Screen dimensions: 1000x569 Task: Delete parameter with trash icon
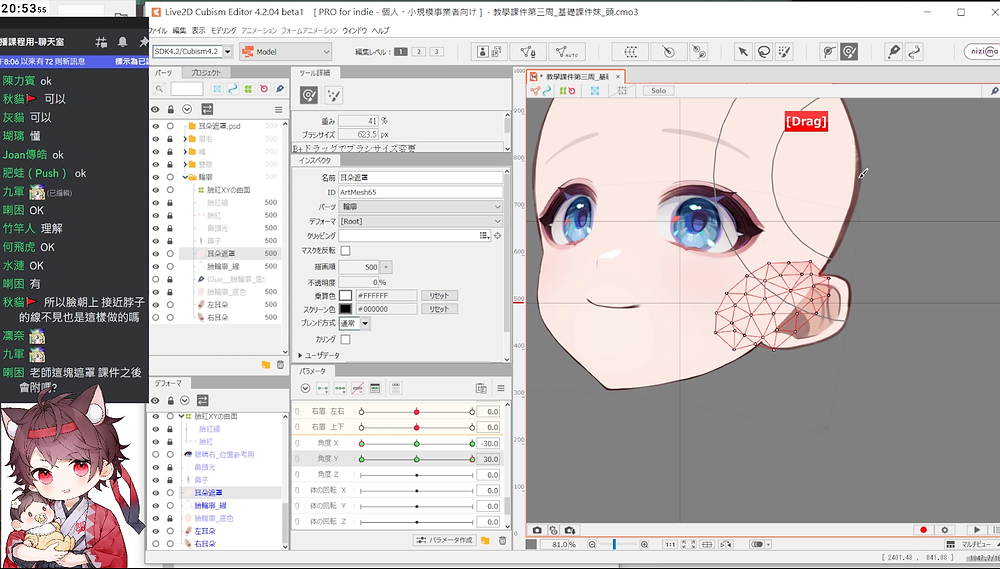pyautogui.click(x=503, y=540)
